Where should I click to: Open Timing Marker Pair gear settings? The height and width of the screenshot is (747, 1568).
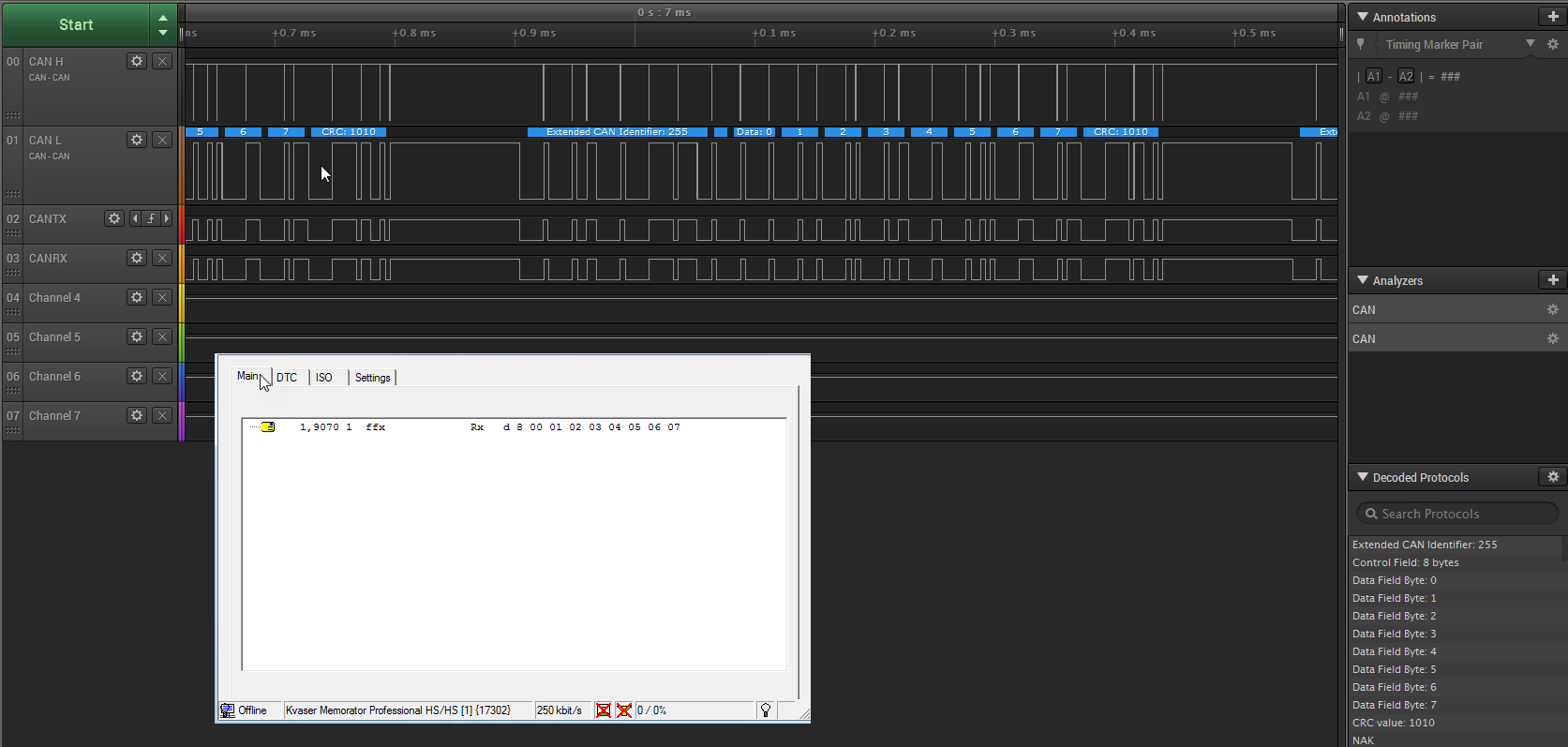[1553, 44]
